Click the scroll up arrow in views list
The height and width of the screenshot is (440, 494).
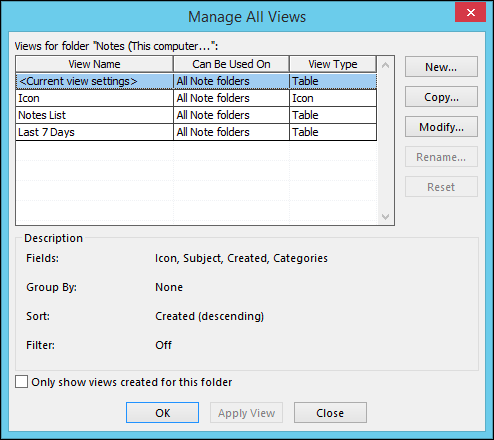(x=386, y=65)
